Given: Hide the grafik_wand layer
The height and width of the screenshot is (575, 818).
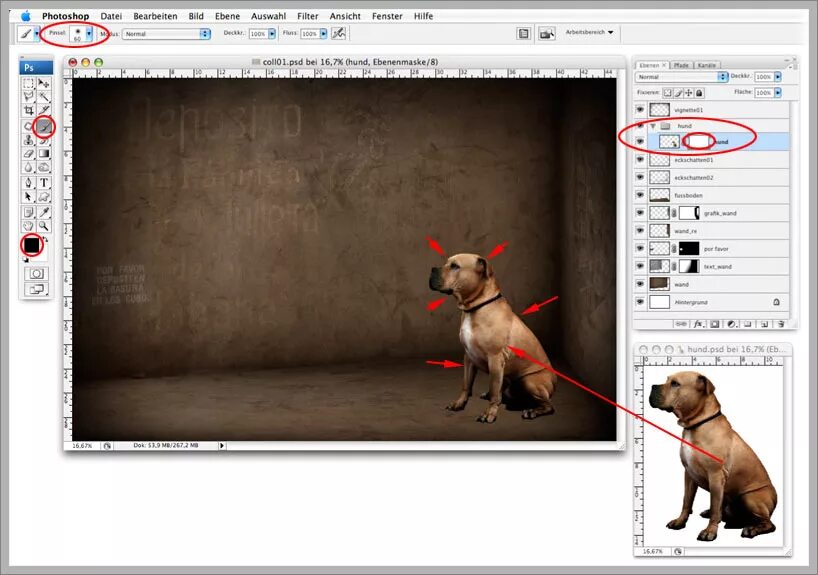Looking at the screenshot, I should tap(640, 213).
